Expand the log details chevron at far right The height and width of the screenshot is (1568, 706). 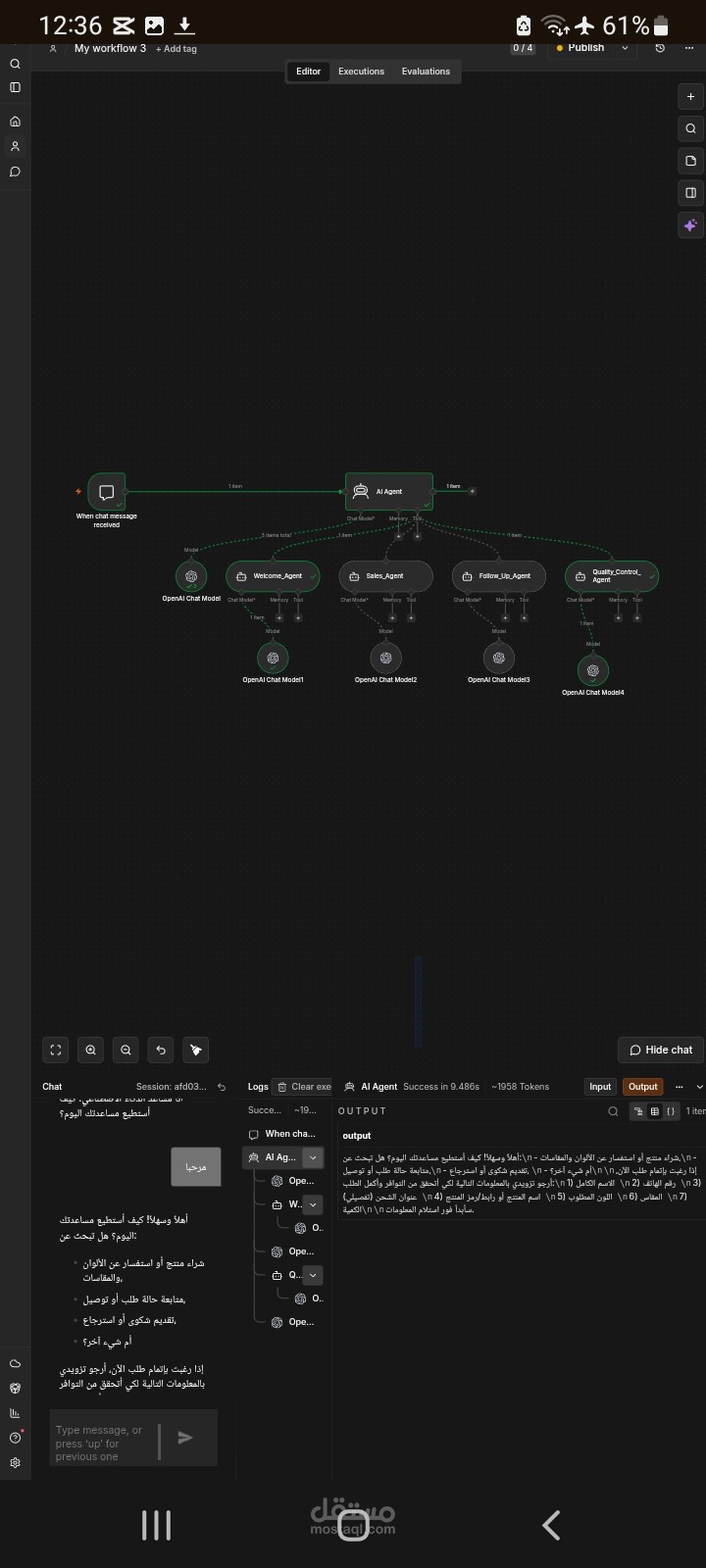[x=699, y=1087]
